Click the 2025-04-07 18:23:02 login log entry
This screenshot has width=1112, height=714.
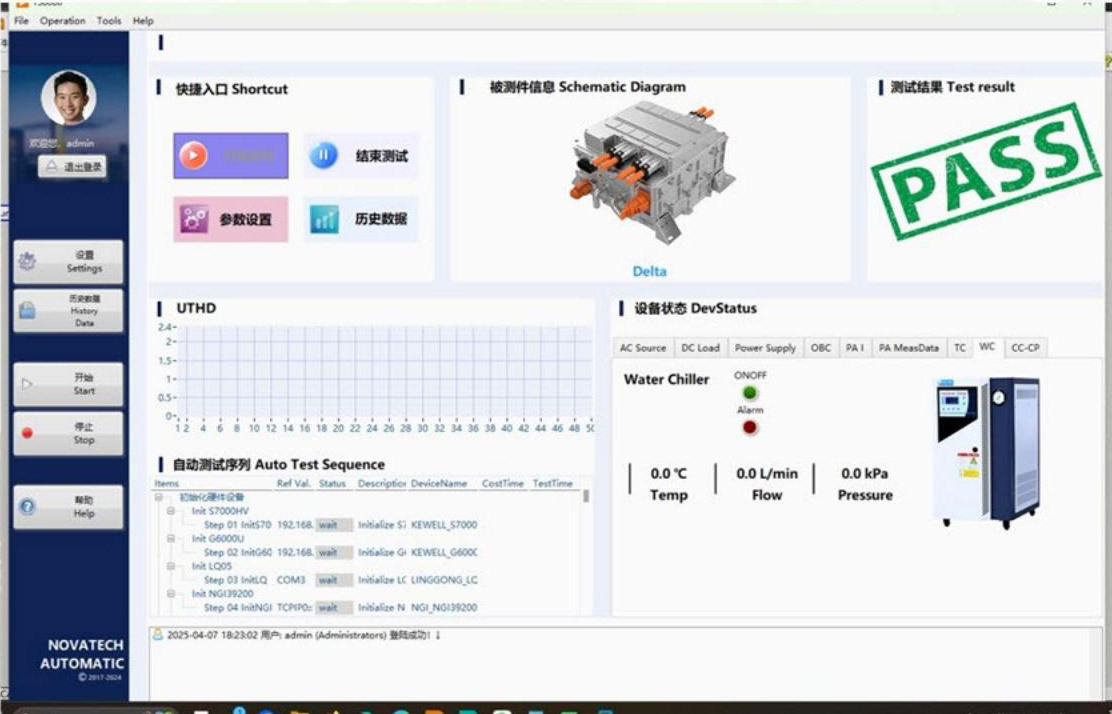pos(304,635)
